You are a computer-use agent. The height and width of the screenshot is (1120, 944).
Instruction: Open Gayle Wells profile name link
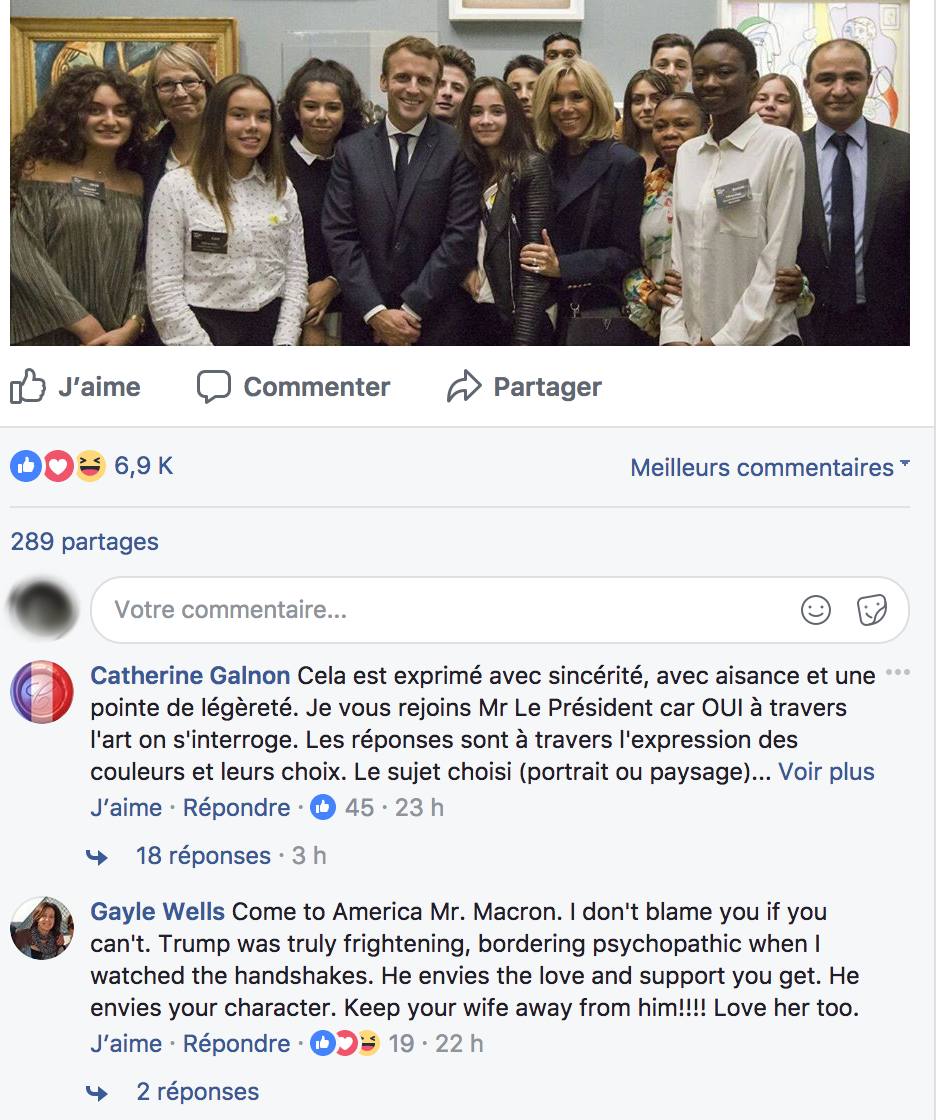point(158,912)
